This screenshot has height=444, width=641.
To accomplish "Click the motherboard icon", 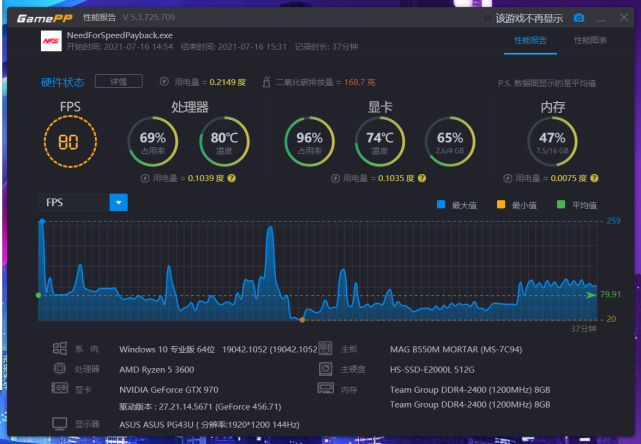I will [325, 348].
